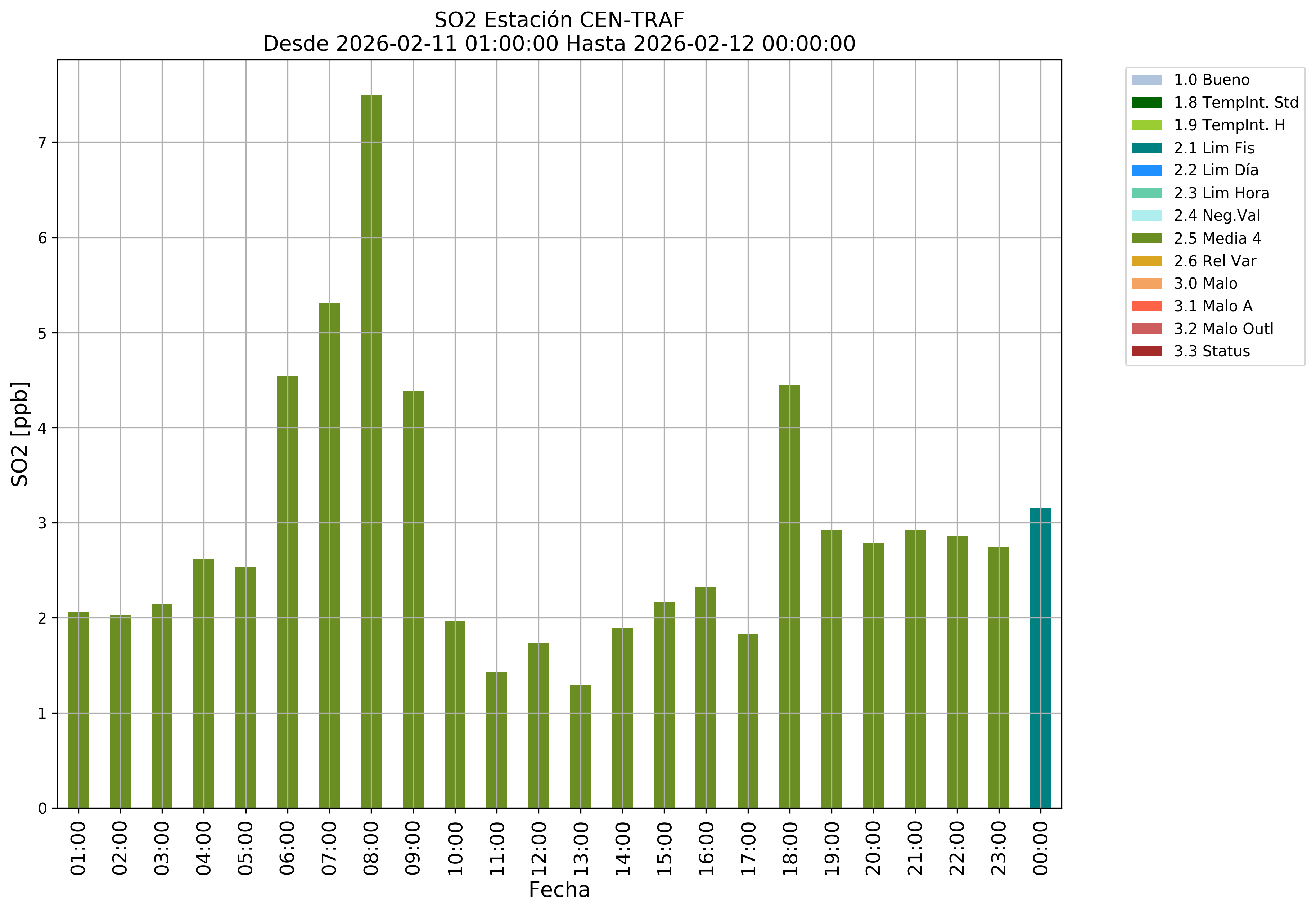
Task: Click the teal bar at 00:00
Action: pyautogui.click(x=1040, y=657)
